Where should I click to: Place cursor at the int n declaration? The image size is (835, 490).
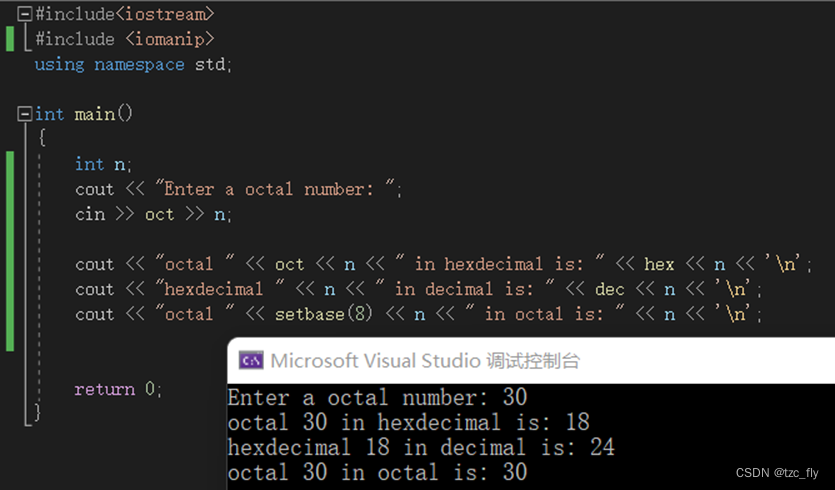point(103,164)
